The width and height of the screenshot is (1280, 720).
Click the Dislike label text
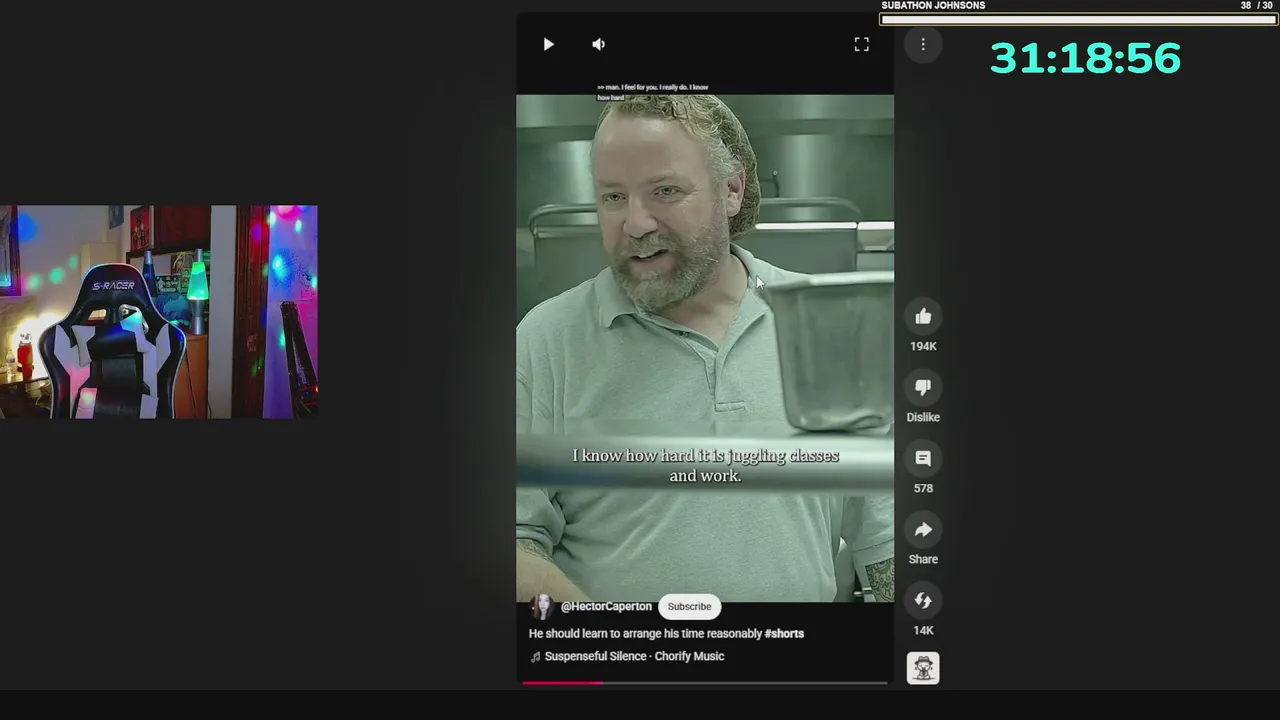[923, 417]
